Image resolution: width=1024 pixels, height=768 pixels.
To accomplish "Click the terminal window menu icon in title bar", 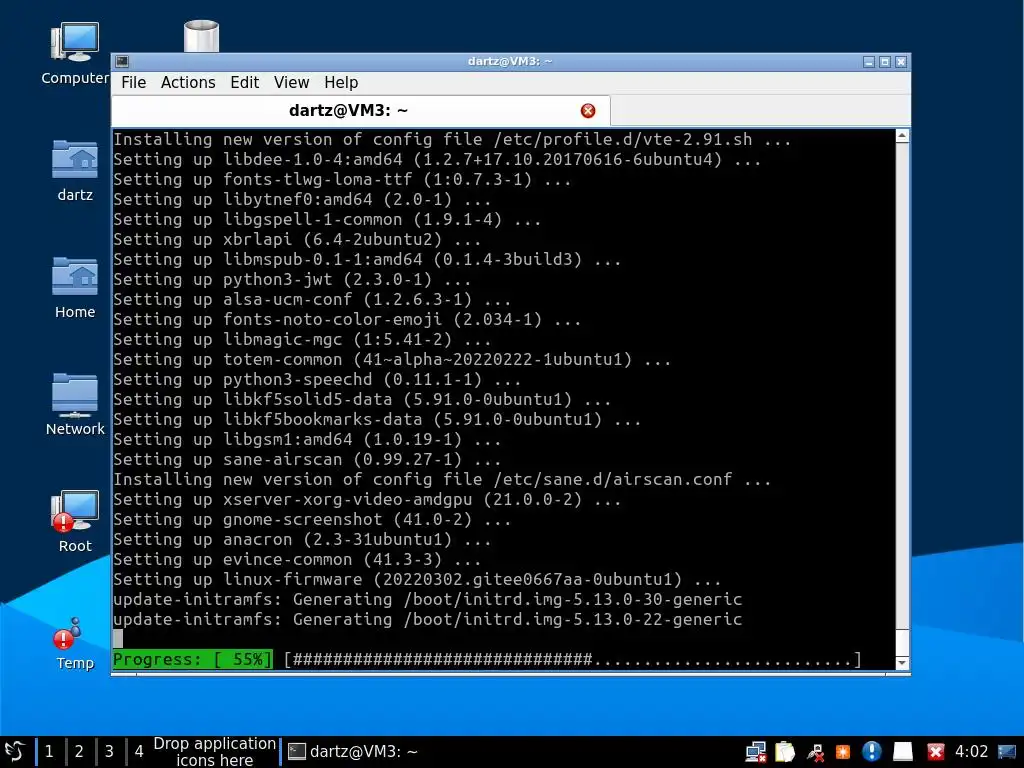I will (x=122, y=61).
